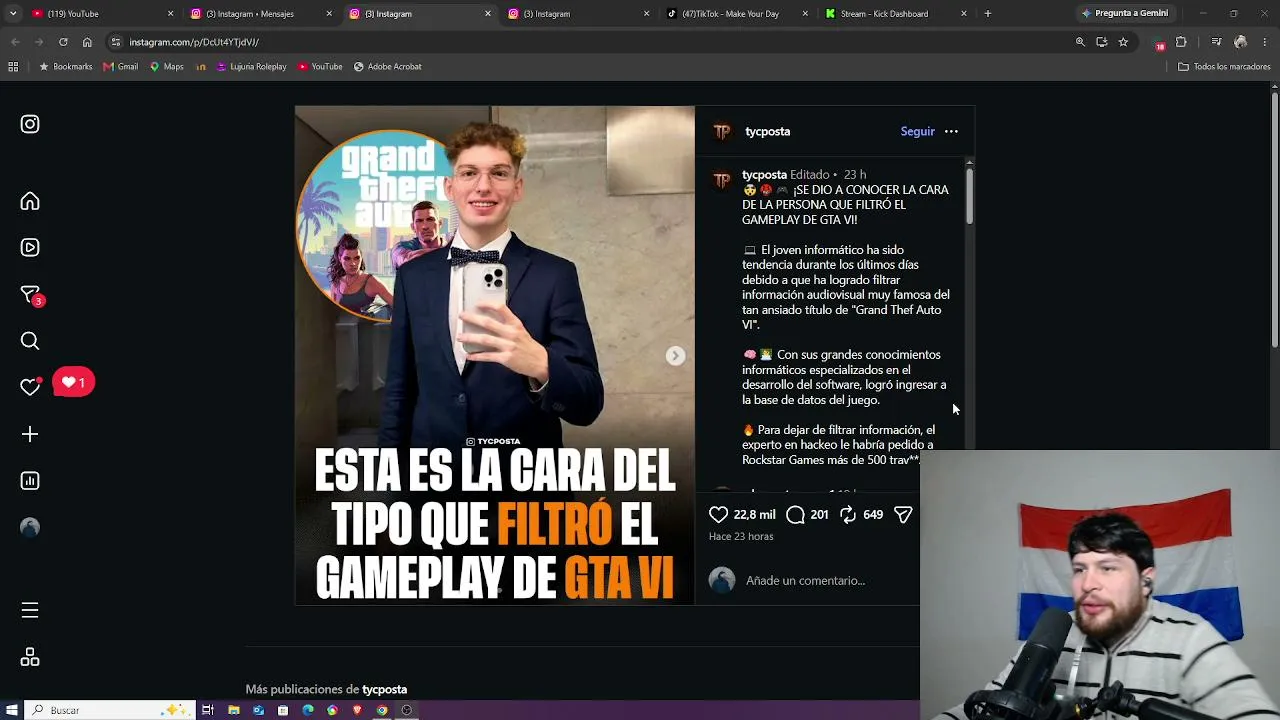Follow tycposta with Seguir button

[x=917, y=131]
